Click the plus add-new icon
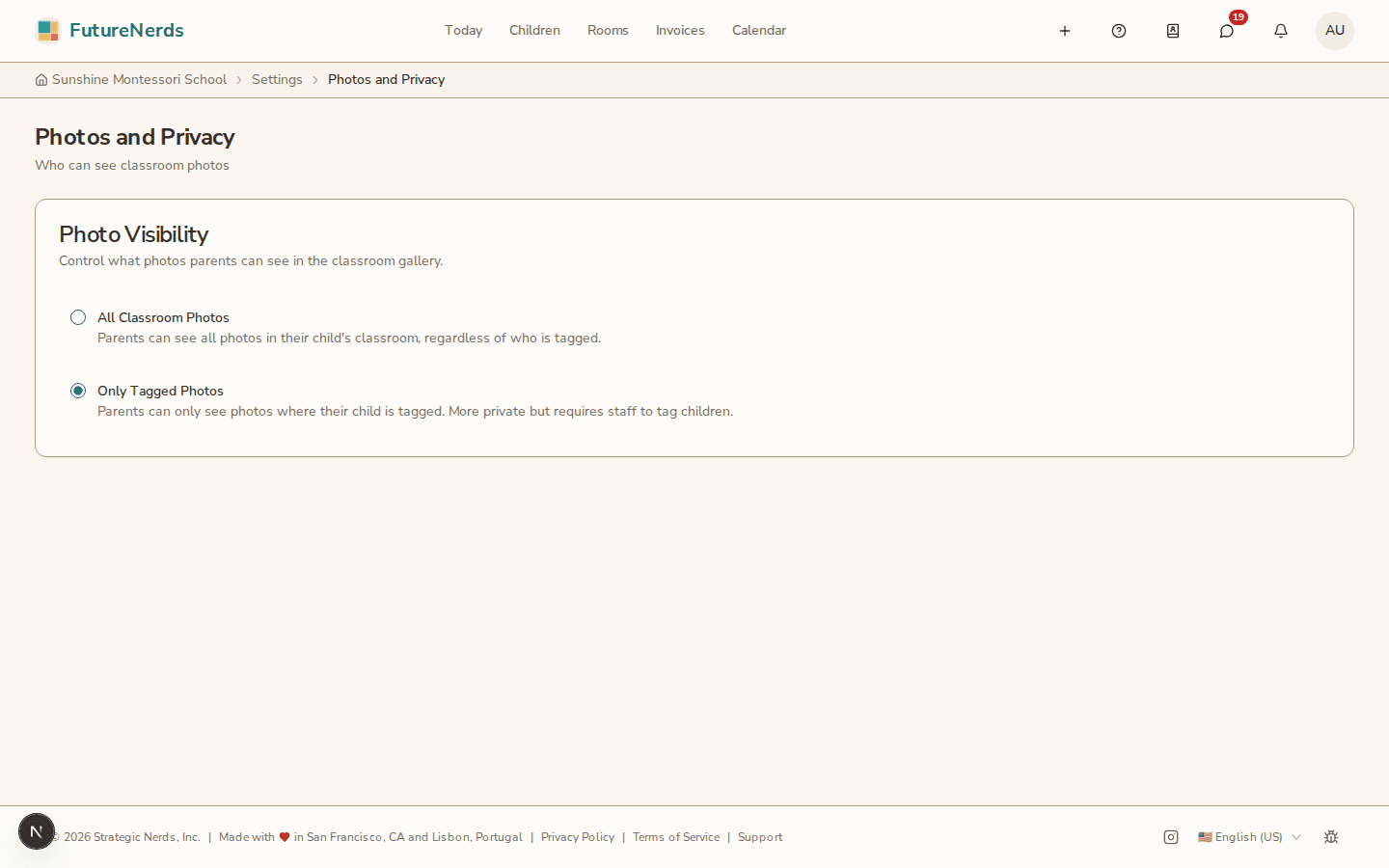 1065,31
